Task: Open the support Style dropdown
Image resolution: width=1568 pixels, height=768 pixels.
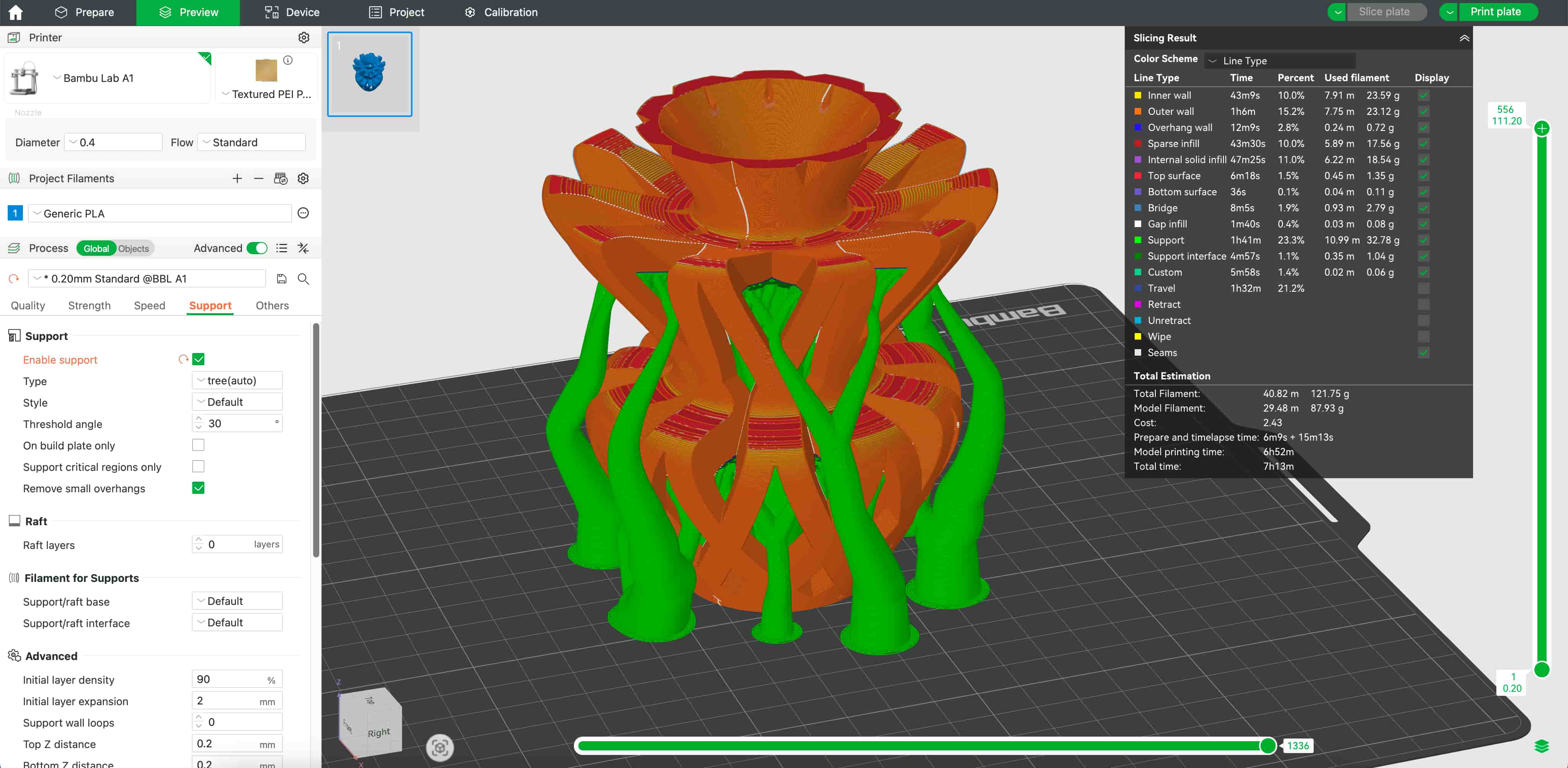Action: (237, 402)
